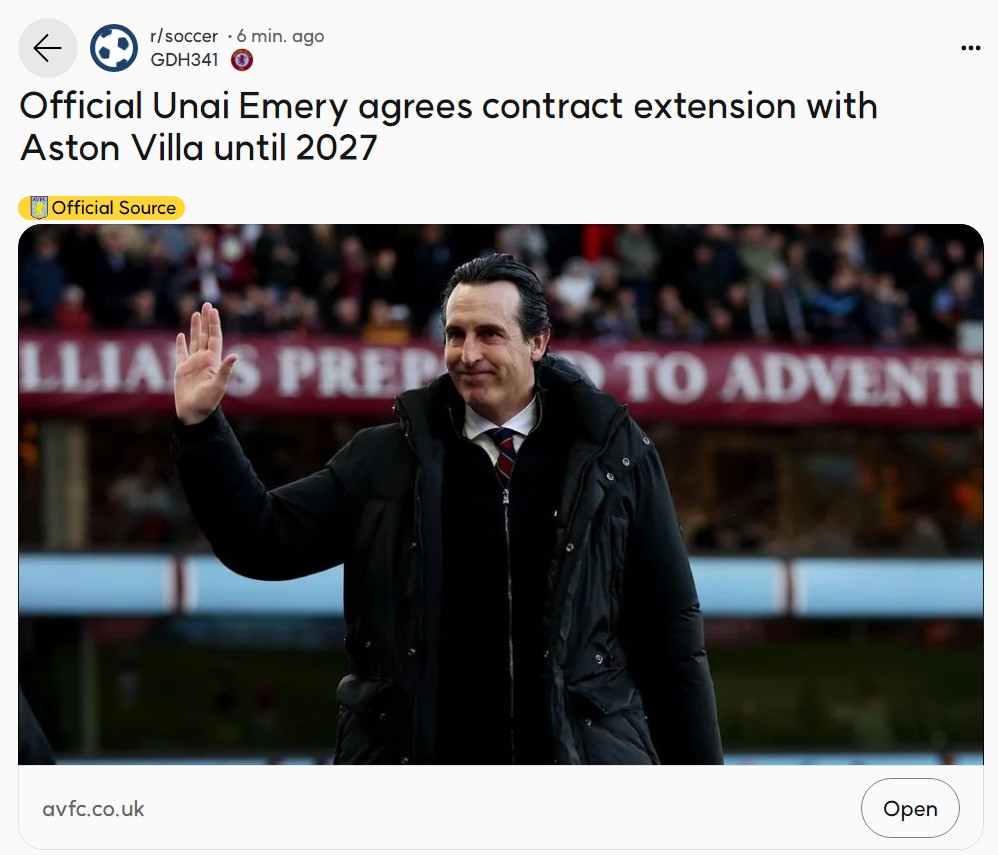Open the post's stadium photo preview
The height and width of the screenshot is (855, 998).
(x=500, y=494)
